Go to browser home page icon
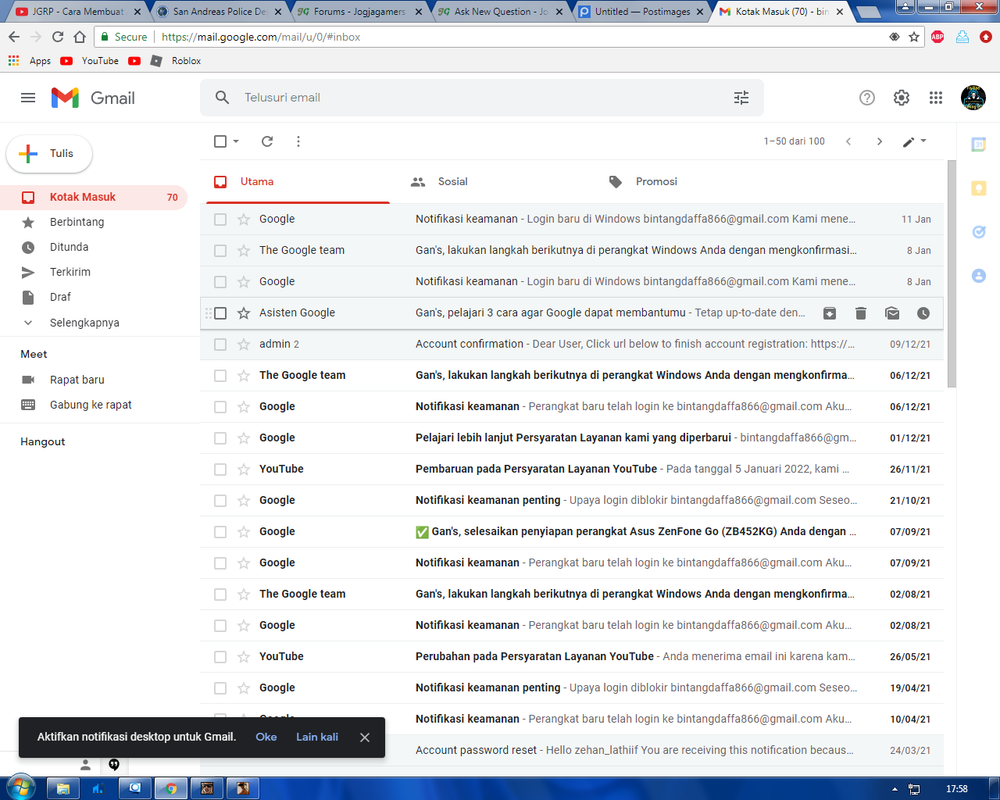Image resolution: width=1000 pixels, height=800 pixels. coord(80,37)
